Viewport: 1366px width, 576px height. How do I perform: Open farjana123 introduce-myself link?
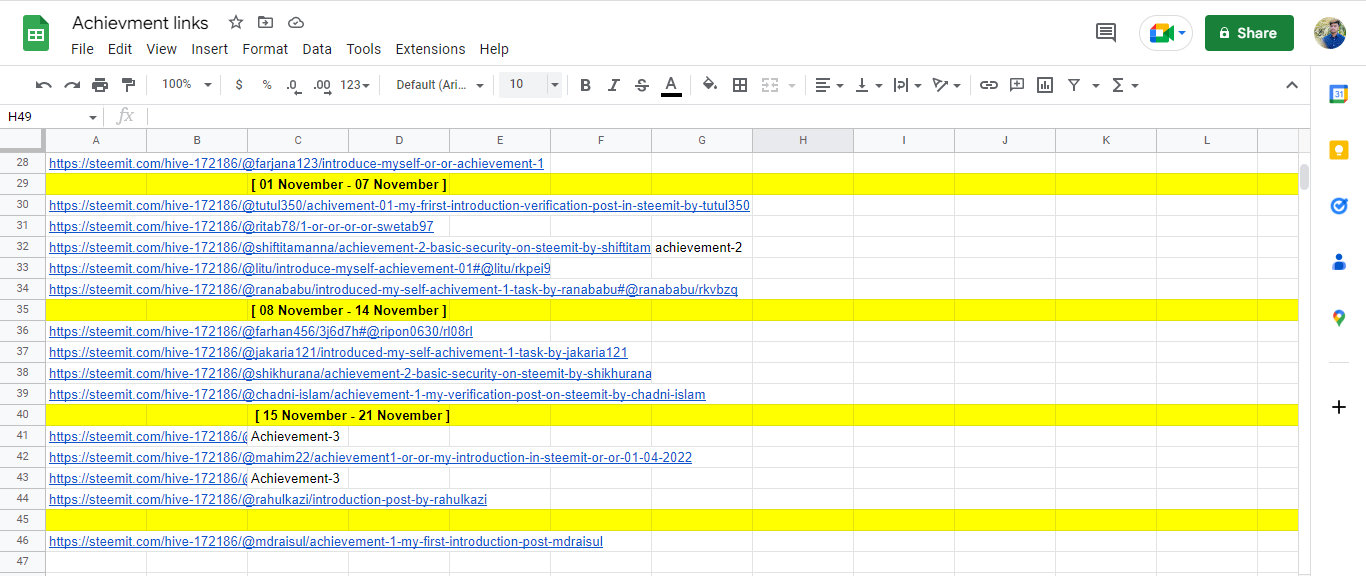[296, 163]
